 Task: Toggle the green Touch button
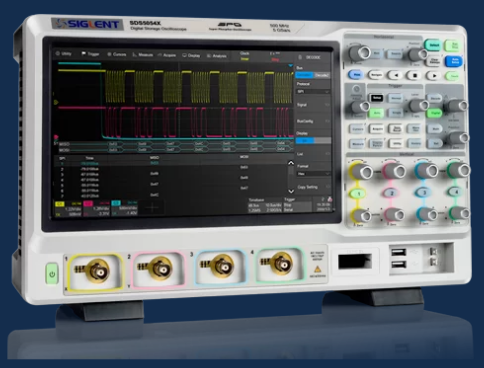click(x=453, y=76)
